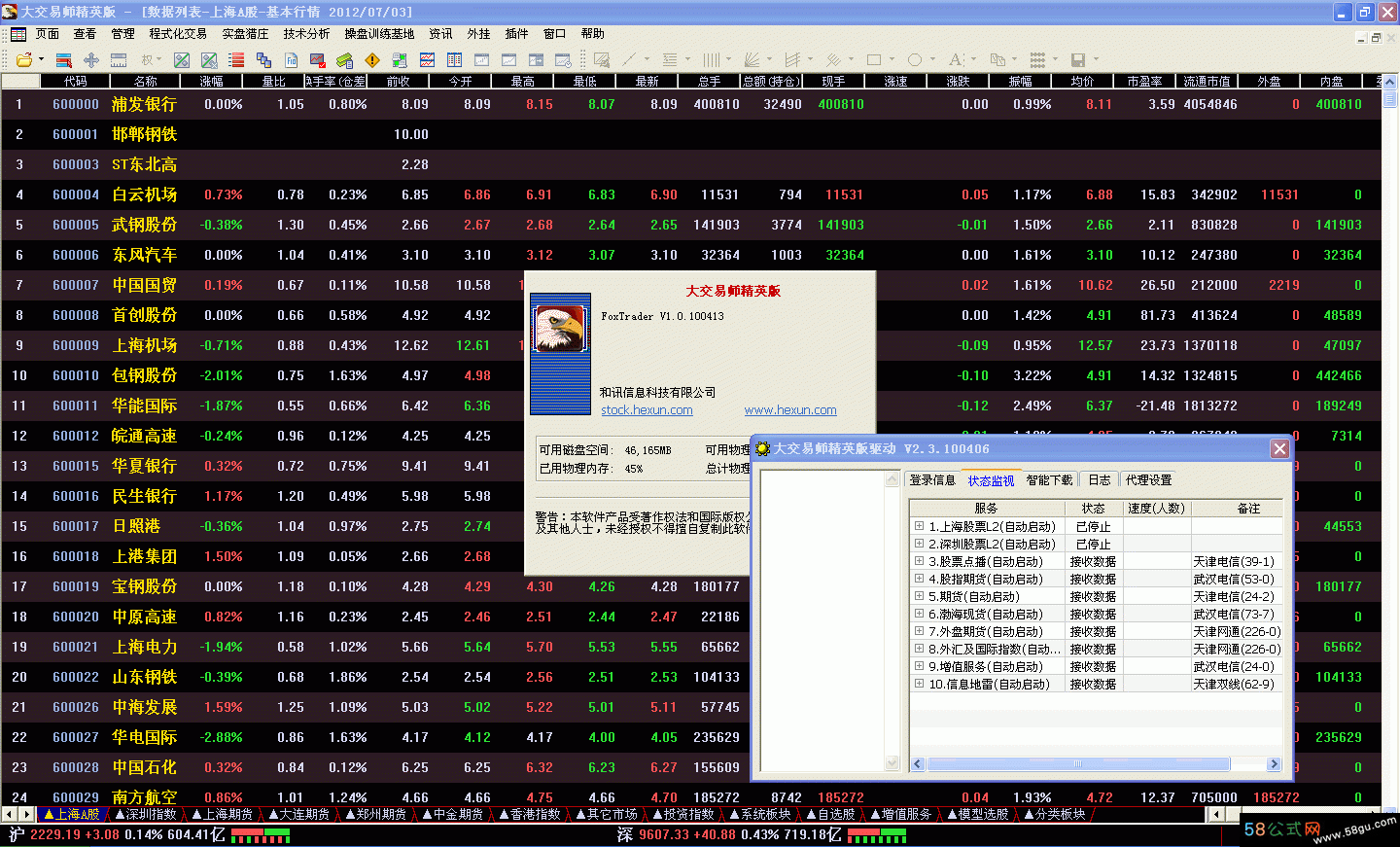Open the F10 company info icon

[291, 59]
